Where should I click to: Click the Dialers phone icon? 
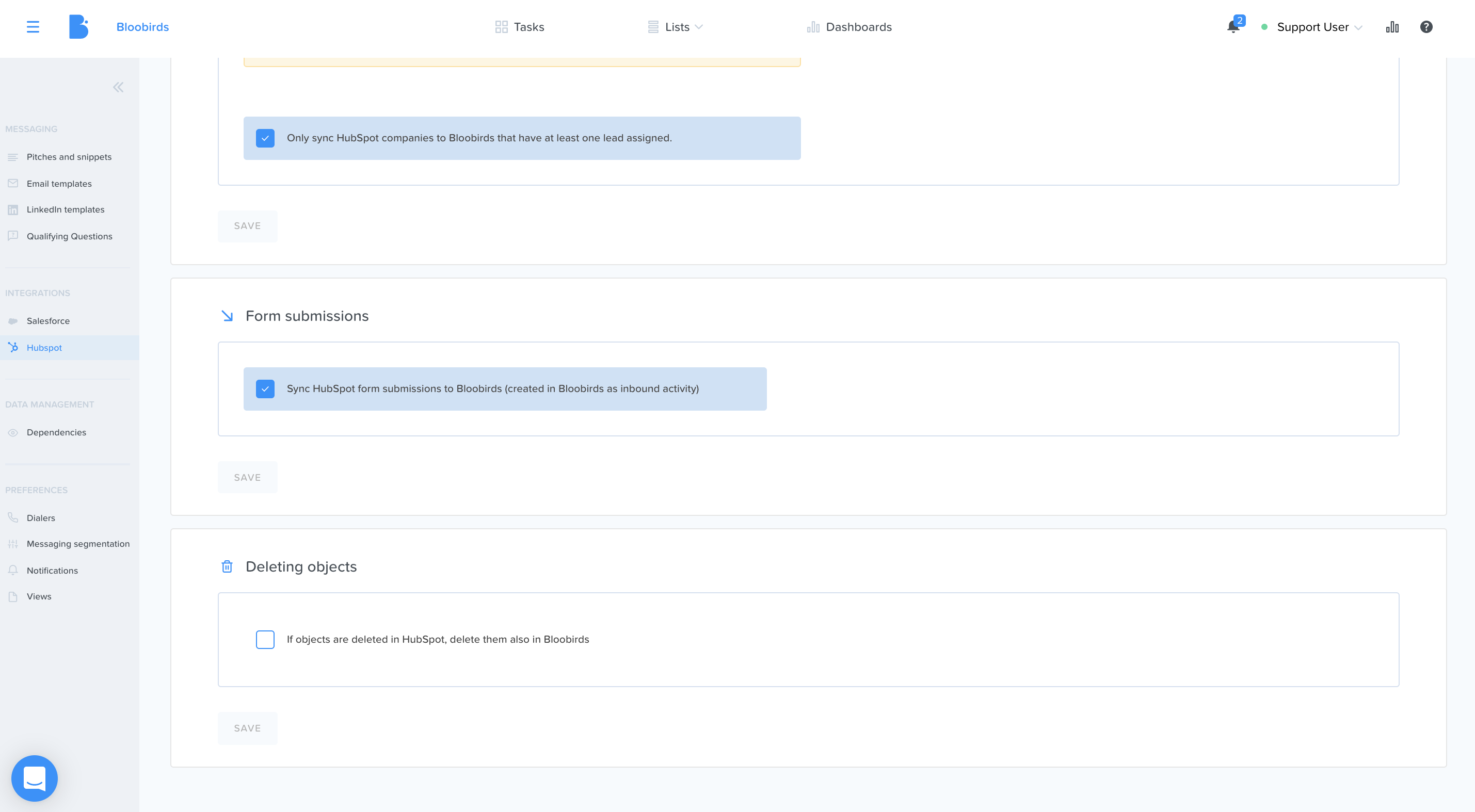(12, 517)
